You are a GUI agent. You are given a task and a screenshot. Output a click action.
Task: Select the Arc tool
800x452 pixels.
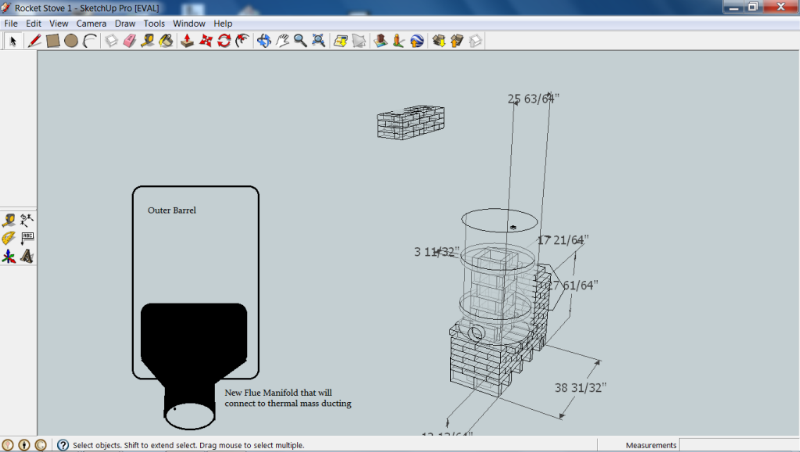tap(90, 41)
